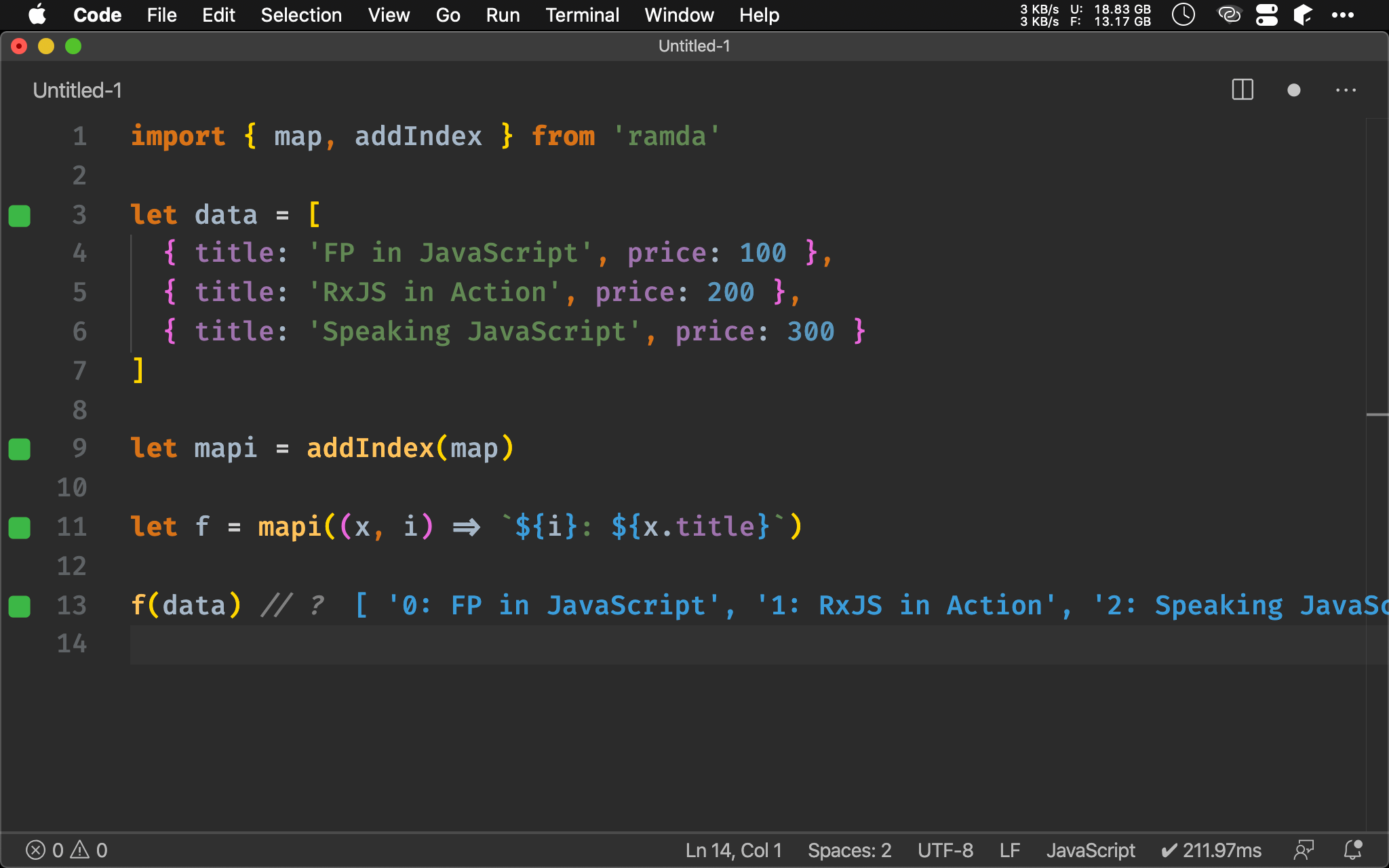Screen dimensions: 1389x868
Task: Click the Window menu item
Action: point(679,14)
